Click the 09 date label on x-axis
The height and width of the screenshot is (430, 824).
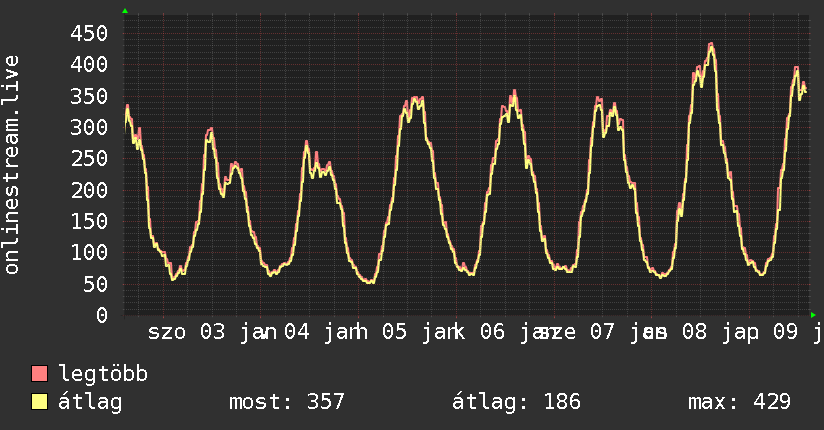786,332
